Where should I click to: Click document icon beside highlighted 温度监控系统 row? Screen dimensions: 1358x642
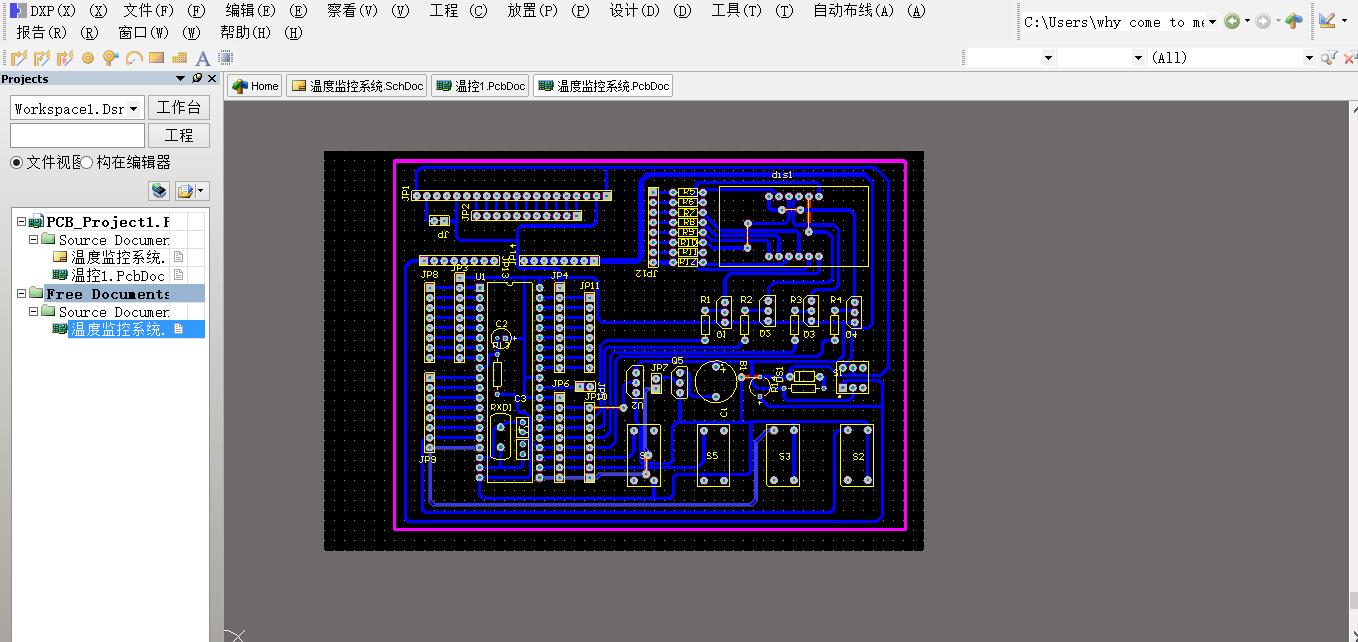pos(179,329)
